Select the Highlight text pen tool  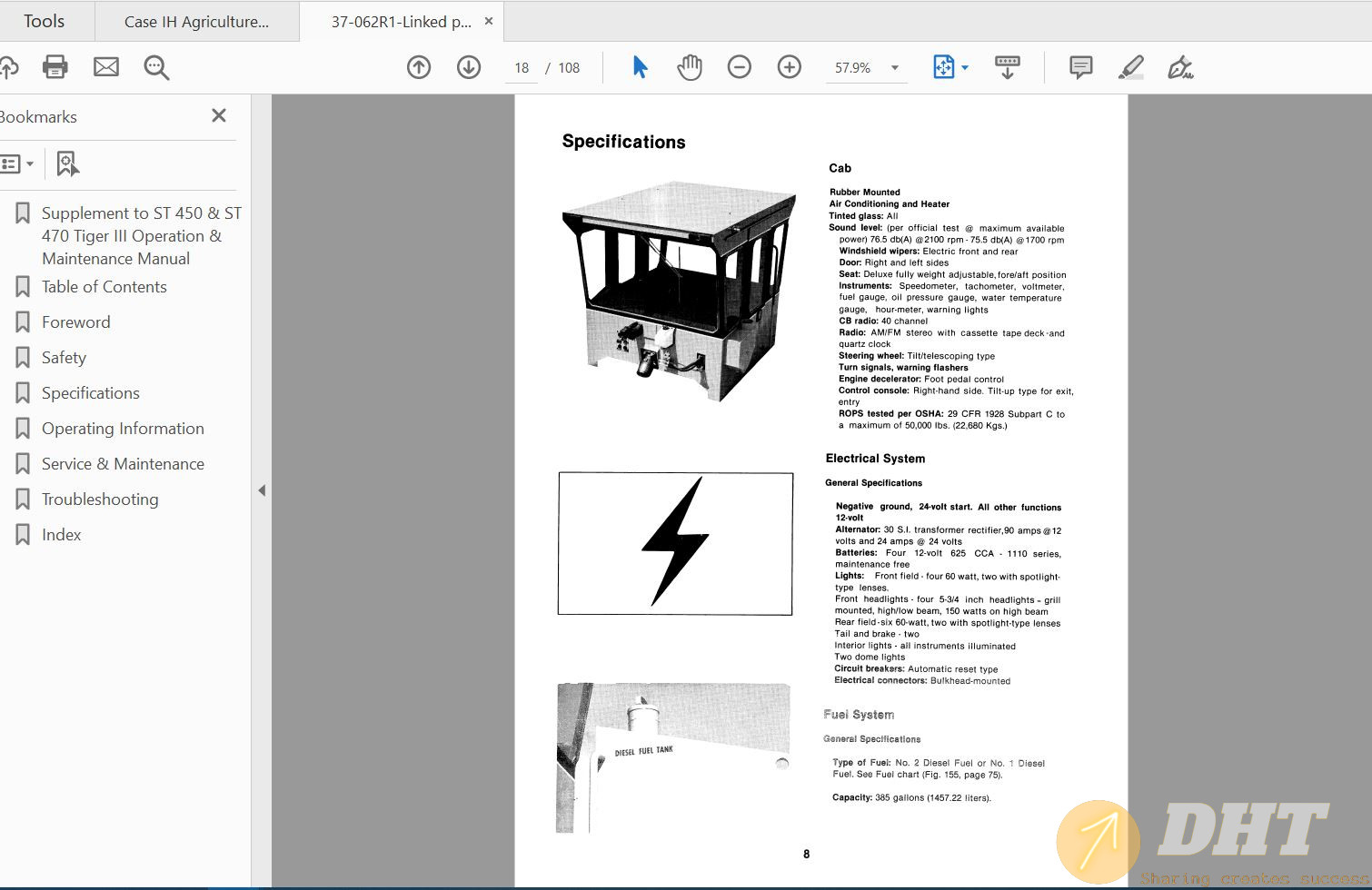1131,67
